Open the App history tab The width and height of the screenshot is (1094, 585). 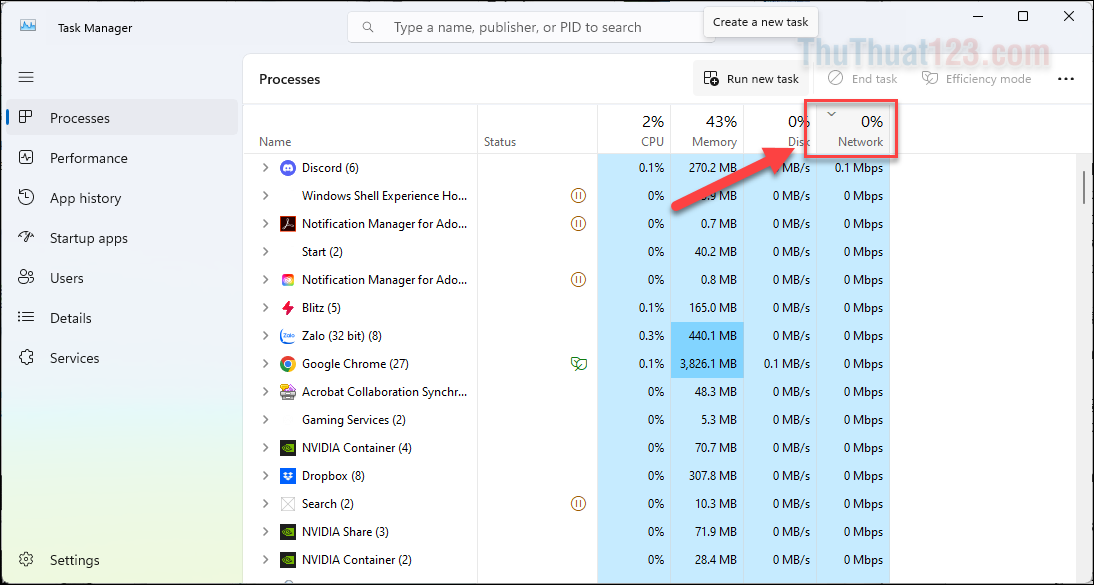coord(122,198)
